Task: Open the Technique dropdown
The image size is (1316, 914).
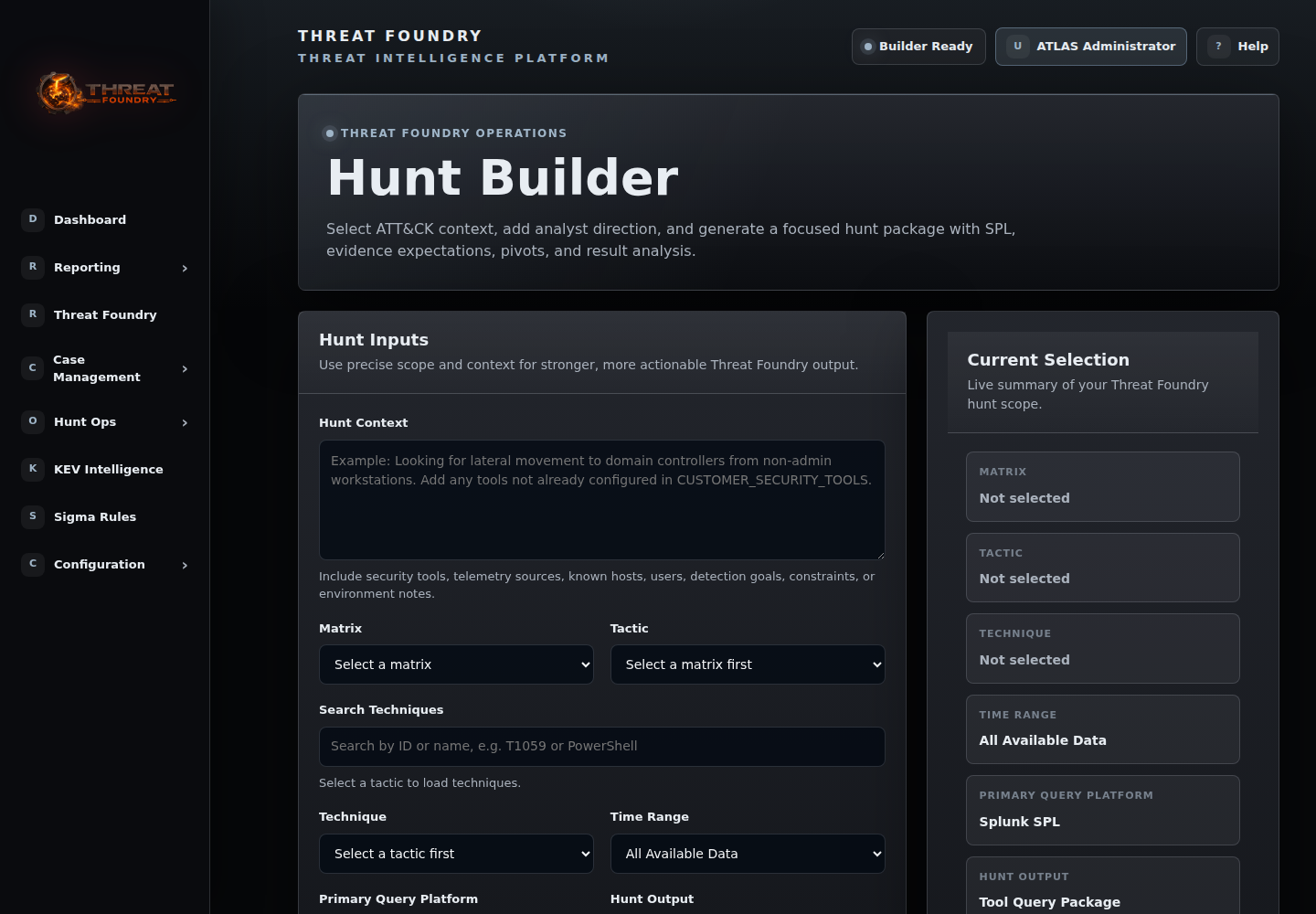Action: (x=456, y=854)
